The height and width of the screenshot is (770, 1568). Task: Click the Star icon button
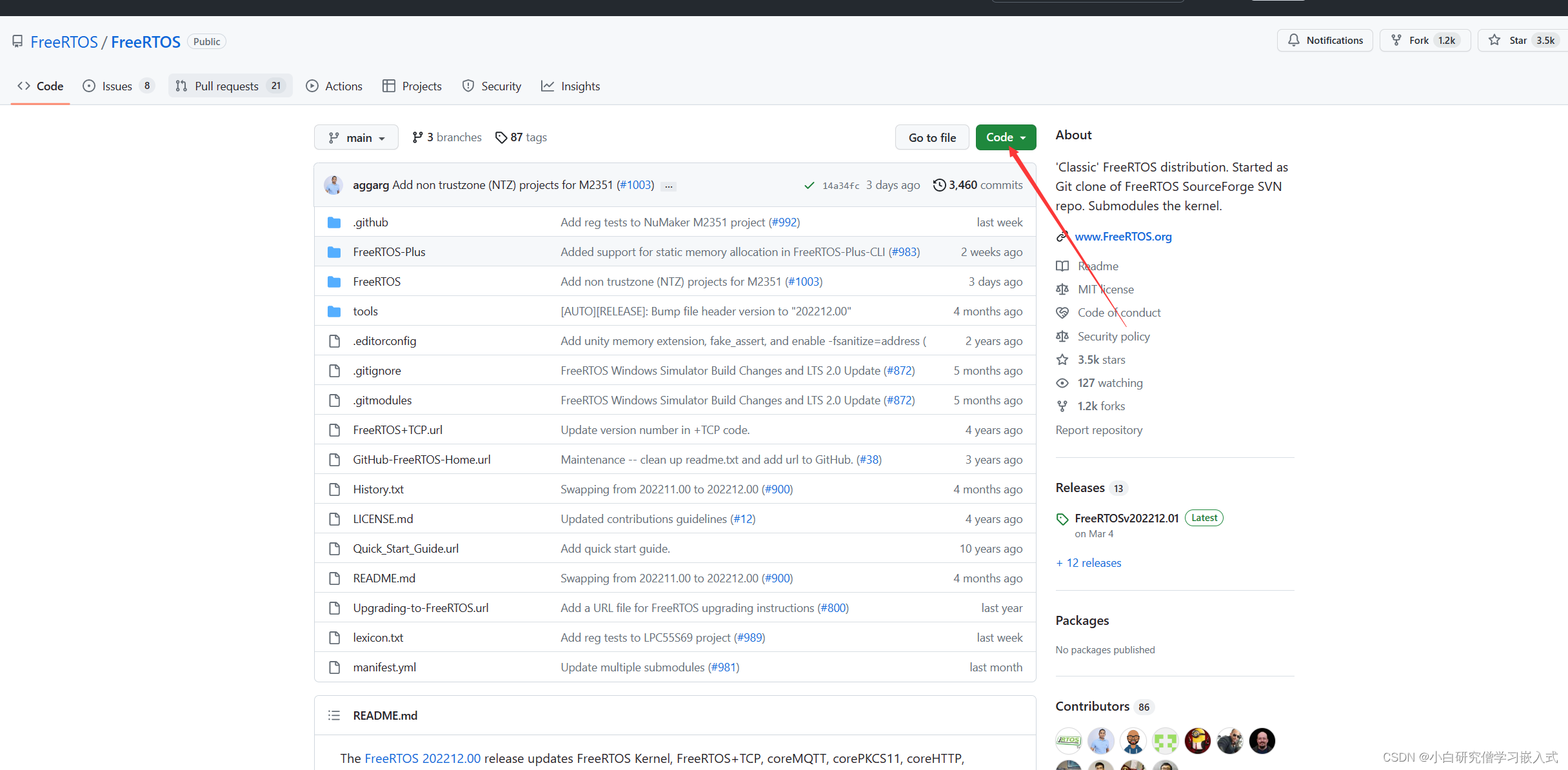(1494, 41)
